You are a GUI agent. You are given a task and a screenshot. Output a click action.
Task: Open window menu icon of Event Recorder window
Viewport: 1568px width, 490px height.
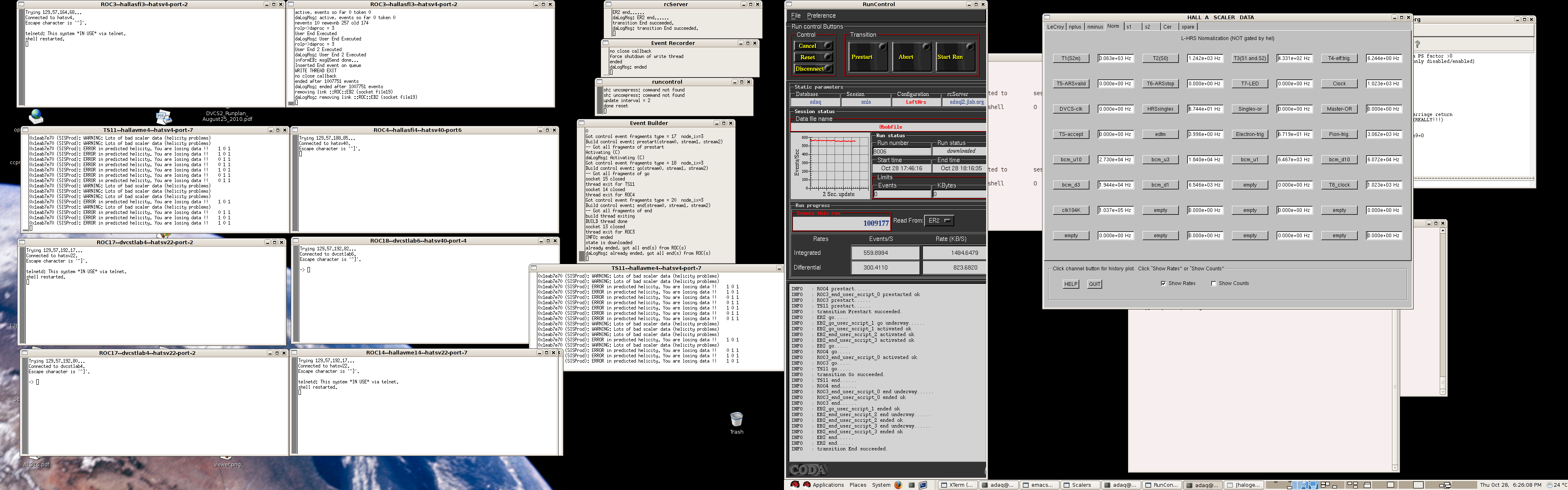(606, 43)
